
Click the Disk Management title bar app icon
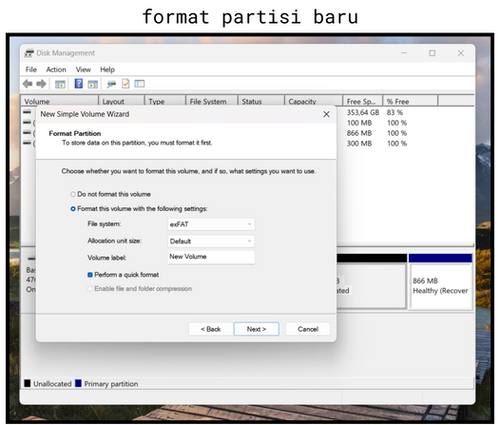(29, 53)
